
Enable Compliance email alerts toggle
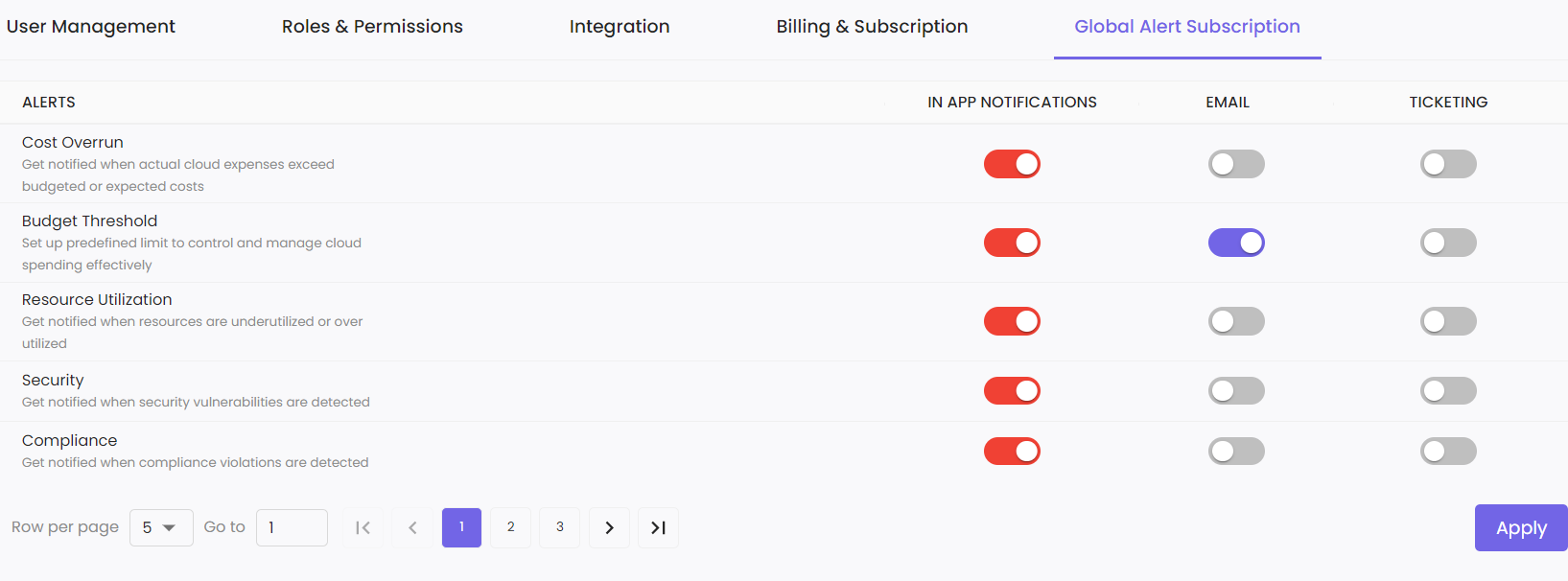point(1236,451)
